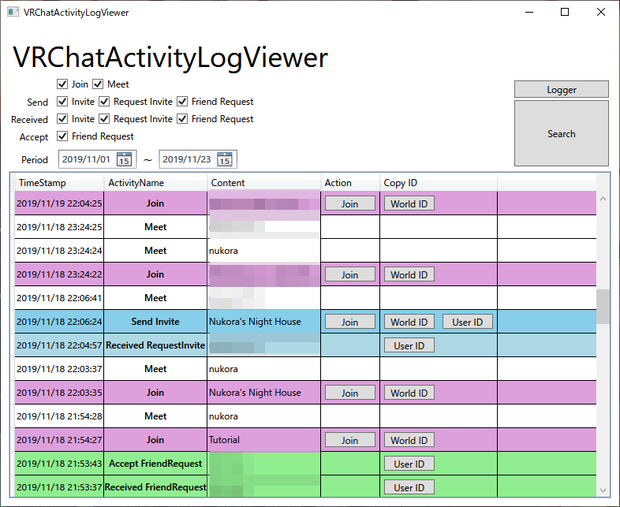Copy User ID in Received RequestInvite row
The image size is (620, 507).
[409, 345]
